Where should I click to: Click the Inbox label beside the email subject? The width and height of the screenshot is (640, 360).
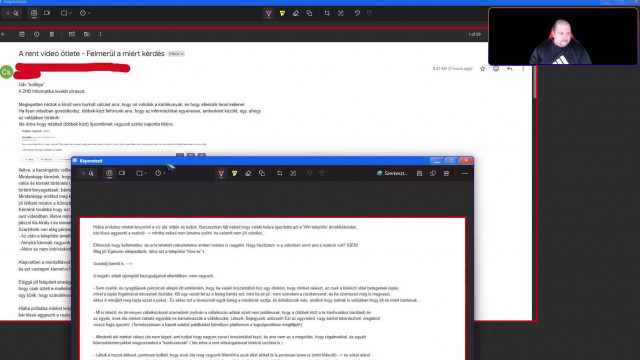[176, 54]
